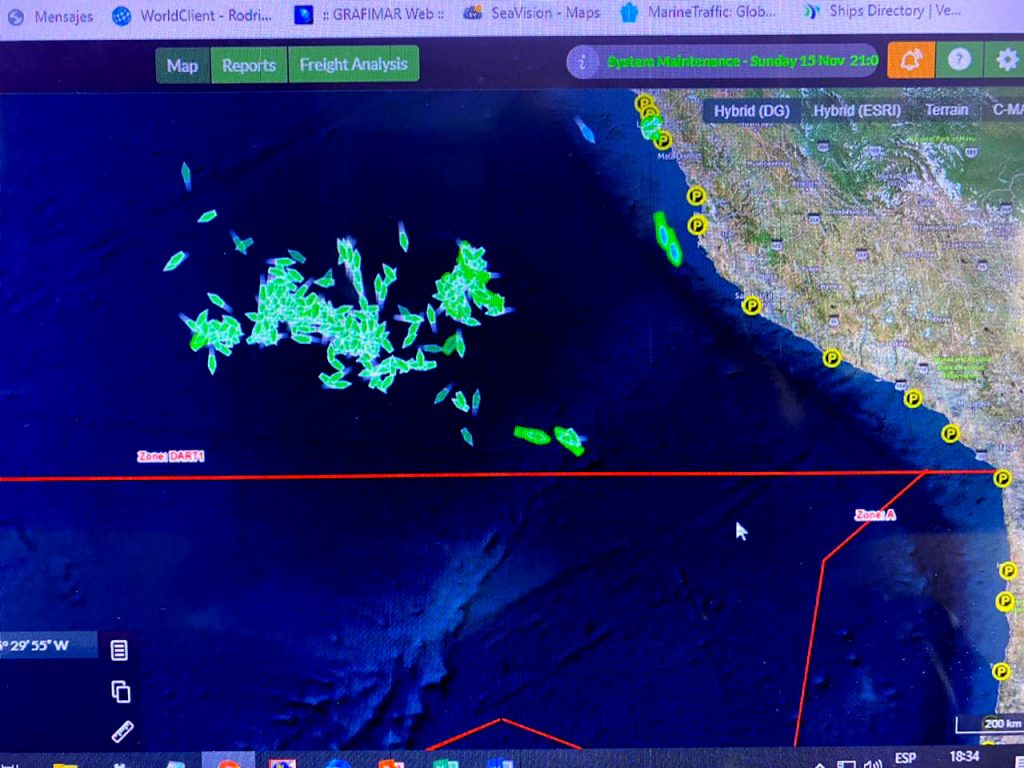Click the System Maintenance notice banner

click(741, 61)
